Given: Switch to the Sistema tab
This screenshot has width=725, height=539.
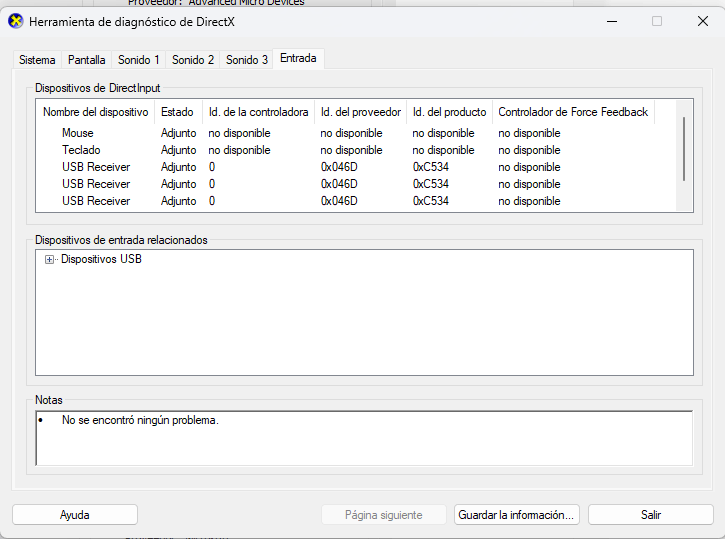Looking at the screenshot, I should 37,60.
